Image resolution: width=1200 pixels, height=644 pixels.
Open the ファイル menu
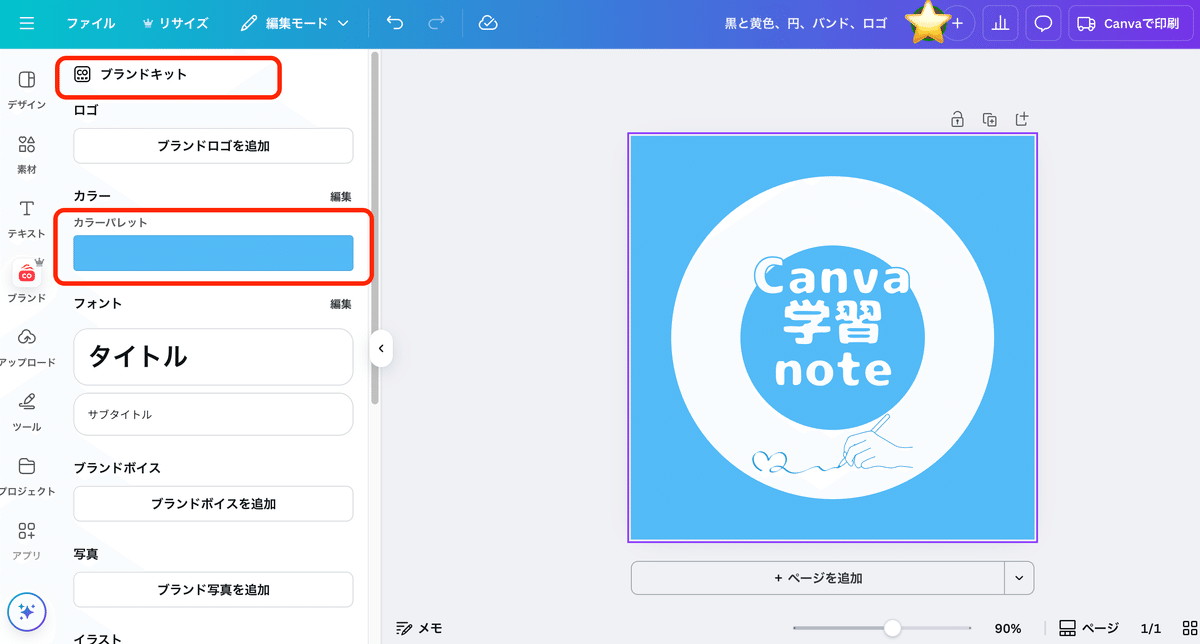[x=91, y=20]
